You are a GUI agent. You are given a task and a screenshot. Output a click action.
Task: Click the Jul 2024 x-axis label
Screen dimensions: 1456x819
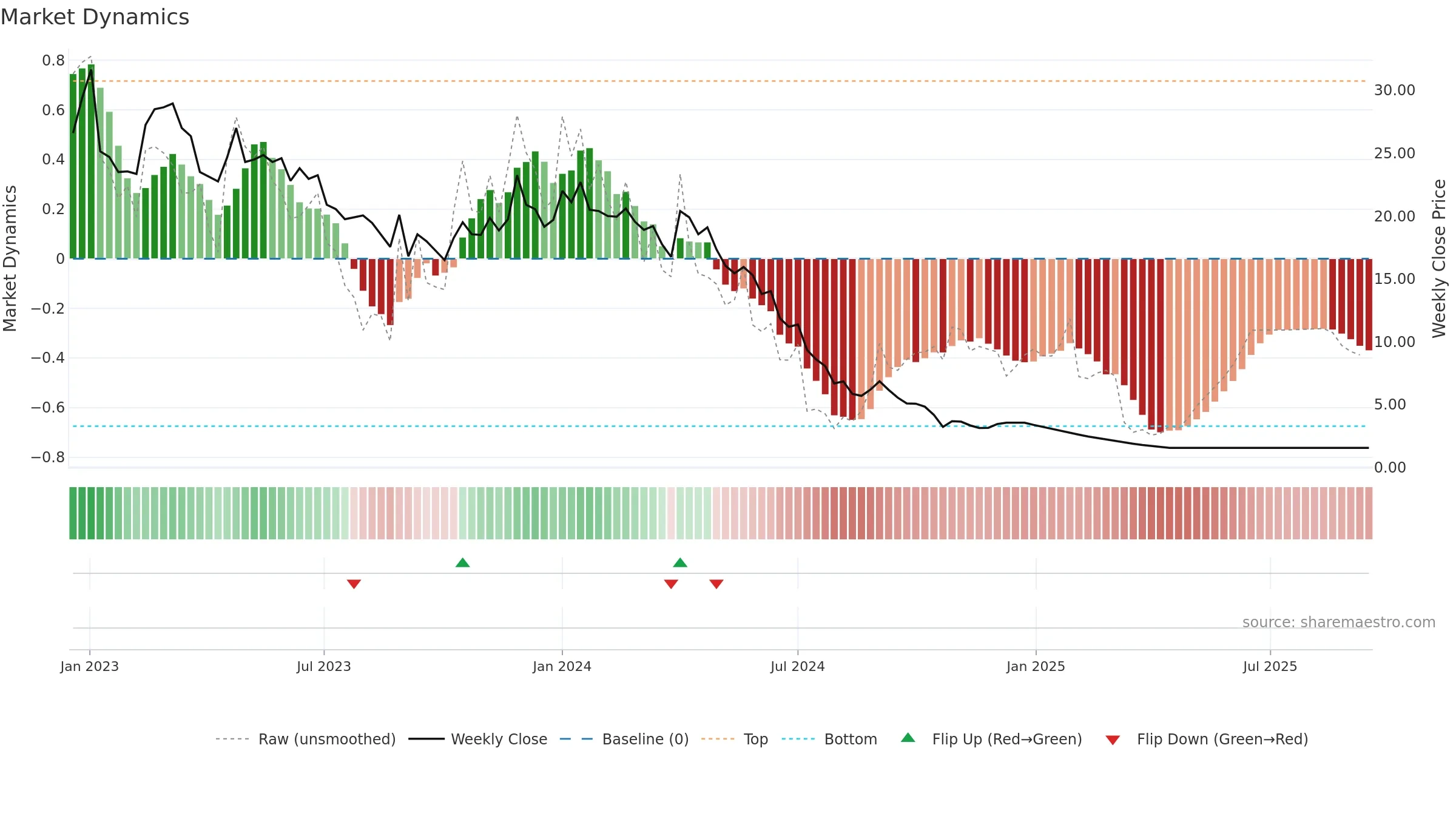click(798, 666)
